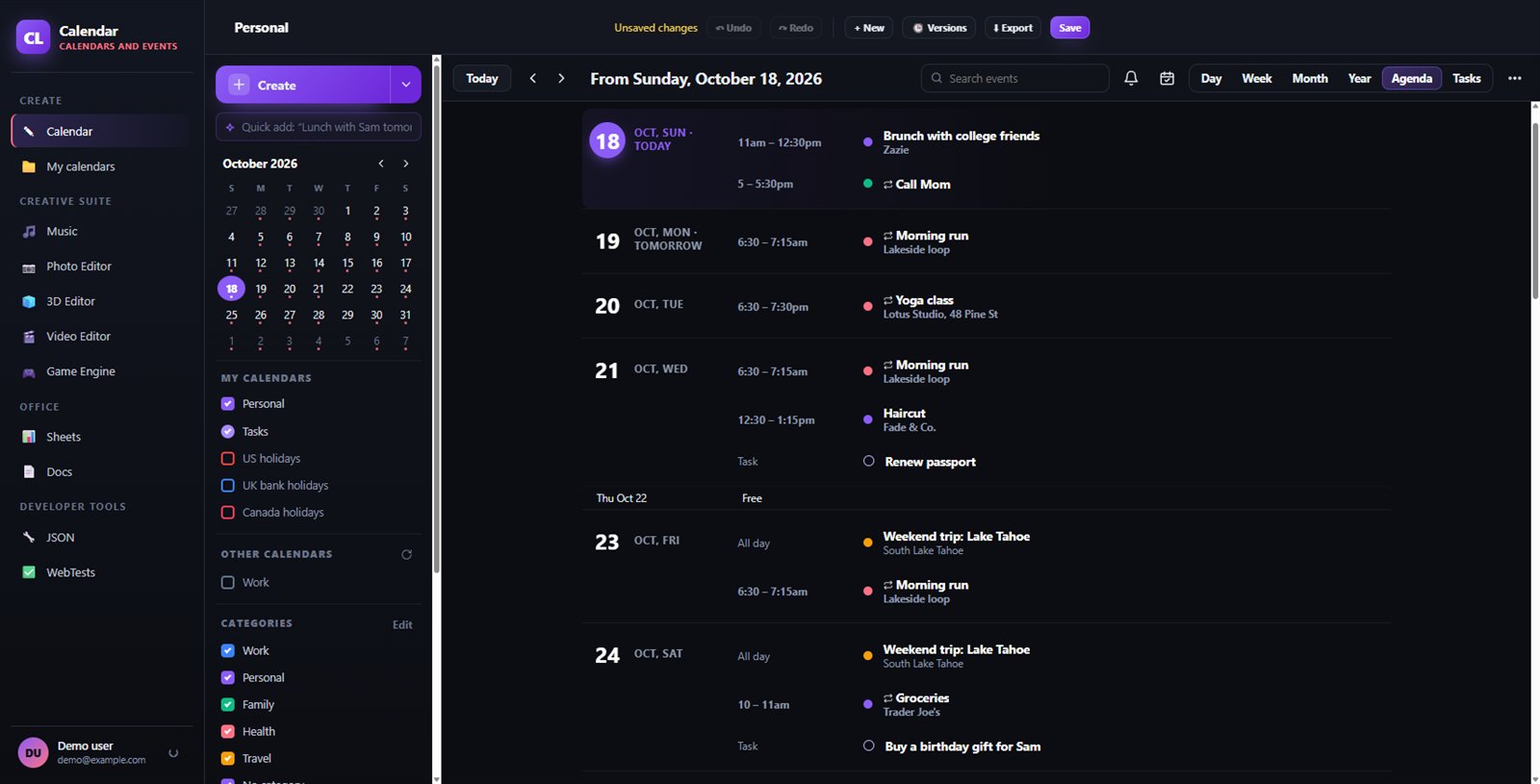Switch to the Tasks view tab
1540x784 pixels.
click(1466, 78)
